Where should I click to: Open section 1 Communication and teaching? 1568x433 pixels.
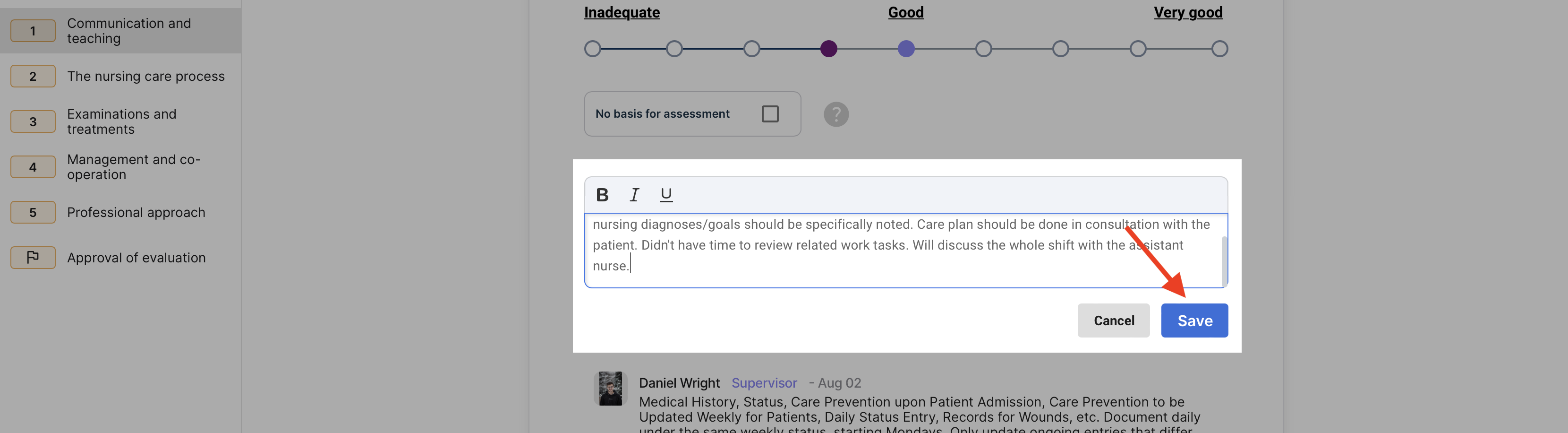[x=128, y=30]
